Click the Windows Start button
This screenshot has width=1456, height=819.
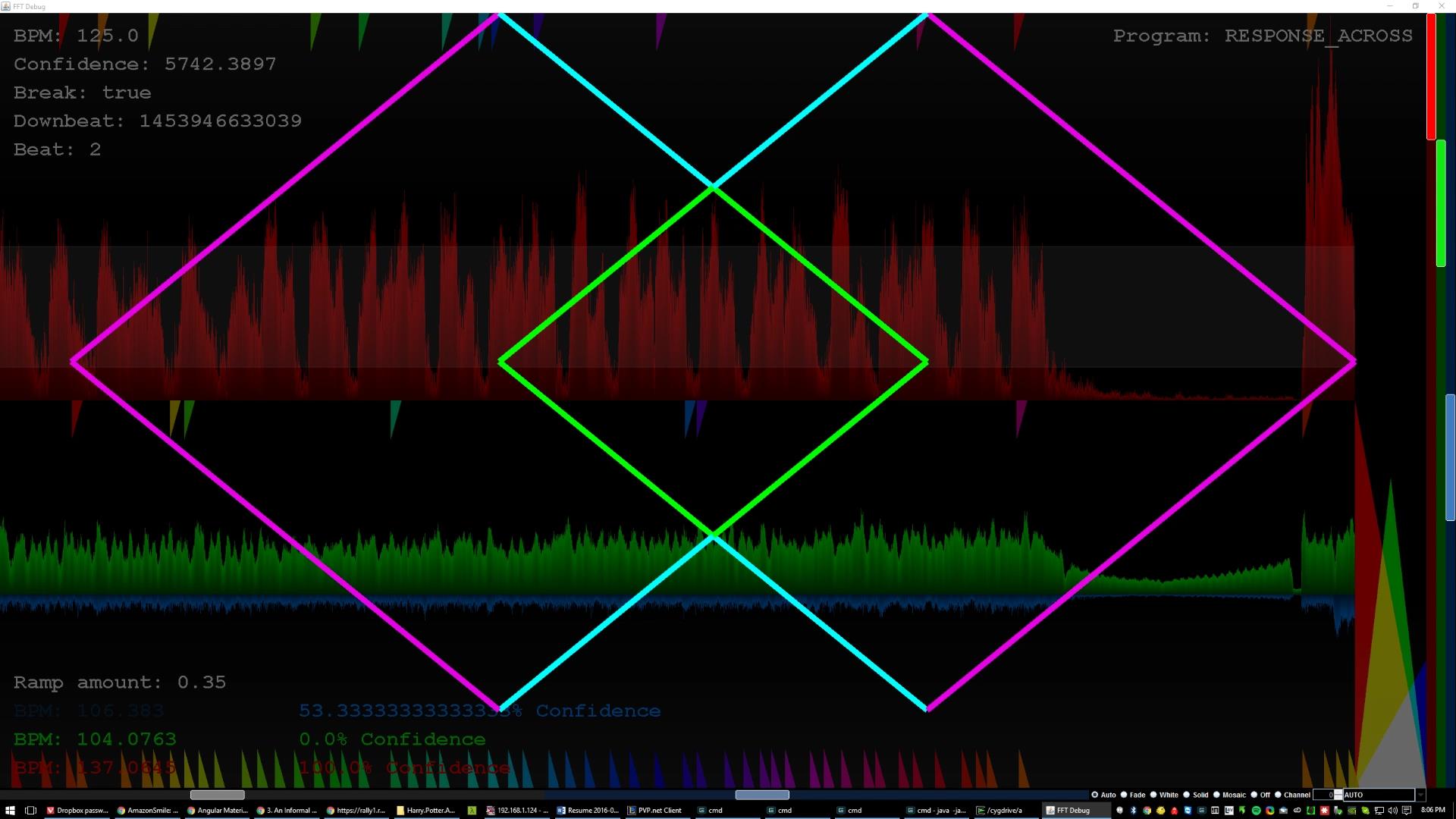pos(10,810)
